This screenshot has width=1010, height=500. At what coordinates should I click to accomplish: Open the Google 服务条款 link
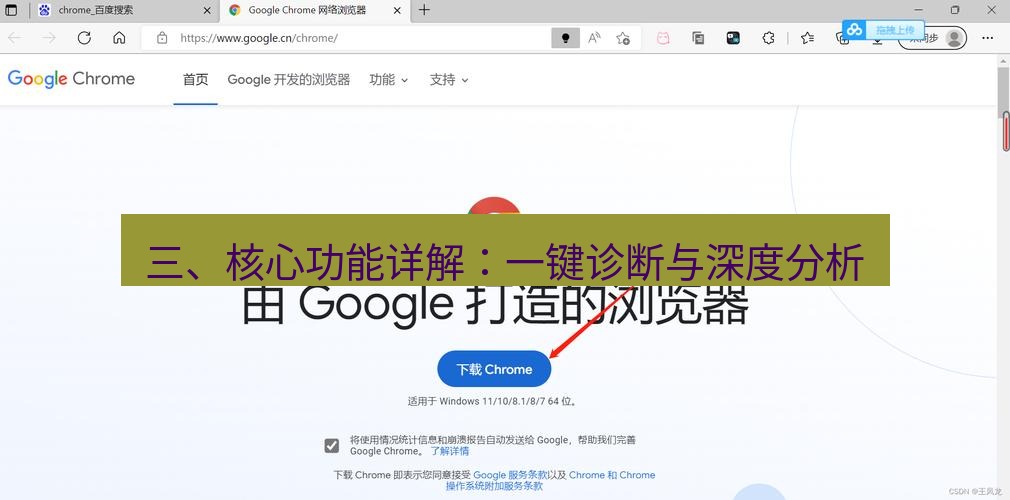tap(511, 475)
